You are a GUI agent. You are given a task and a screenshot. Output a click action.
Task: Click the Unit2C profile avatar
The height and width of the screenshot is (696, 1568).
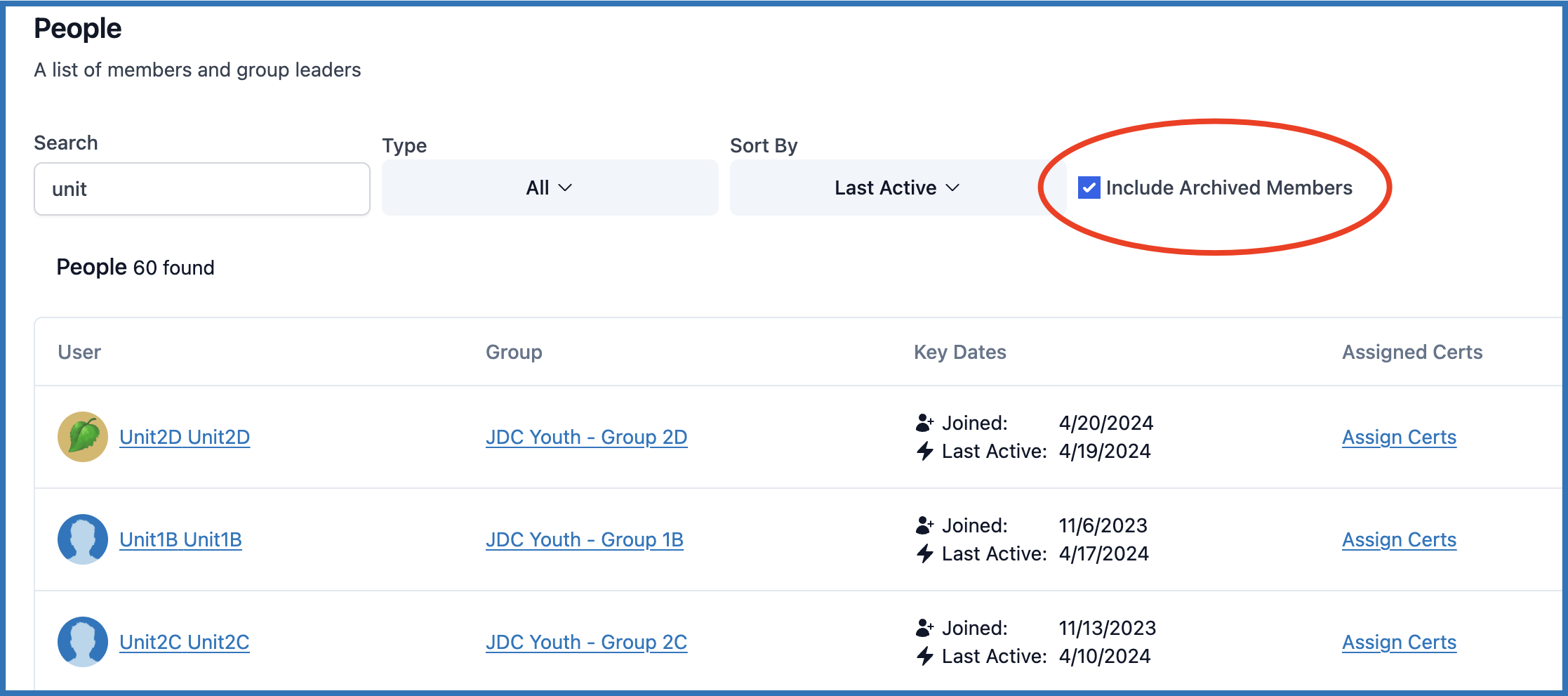click(x=83, y=642)
